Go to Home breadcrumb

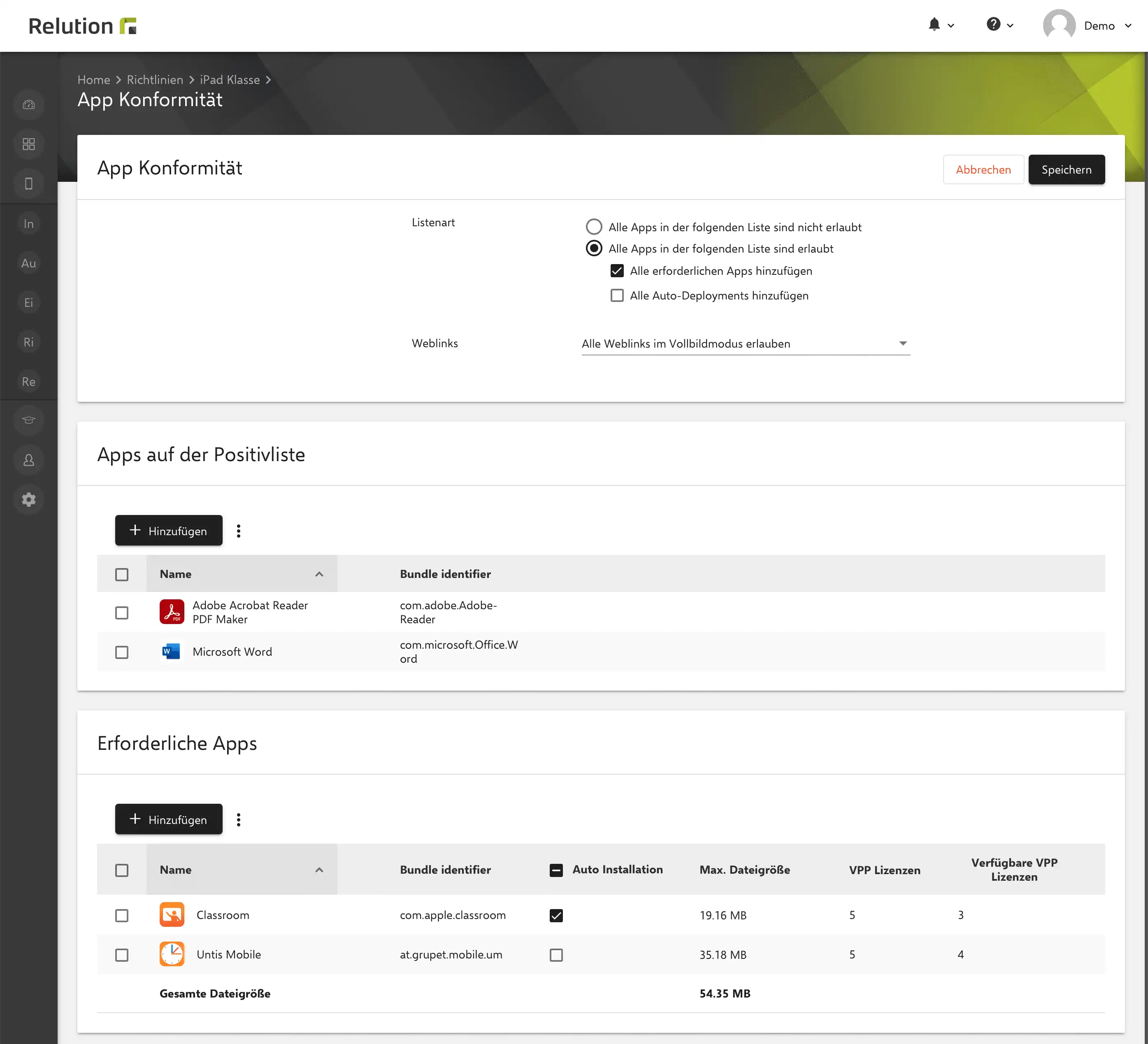point(93,80)
